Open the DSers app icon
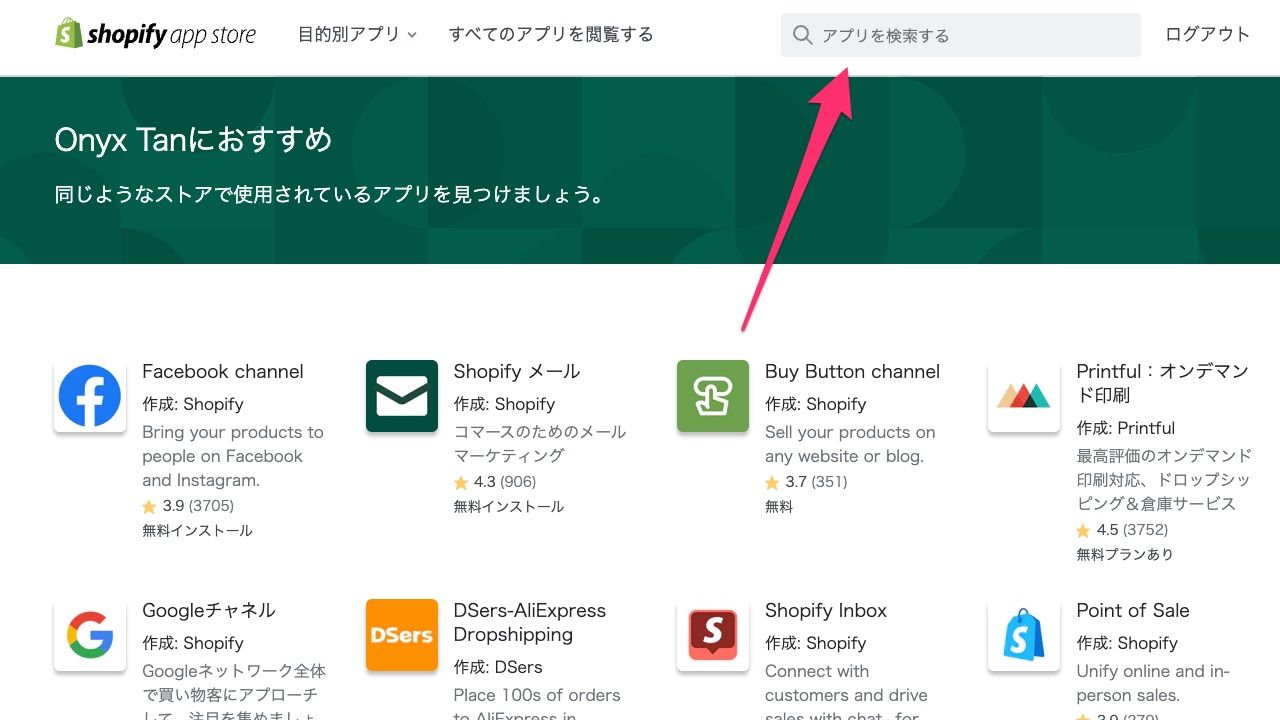The image size is (1280, 720). (x=402, y=635)
